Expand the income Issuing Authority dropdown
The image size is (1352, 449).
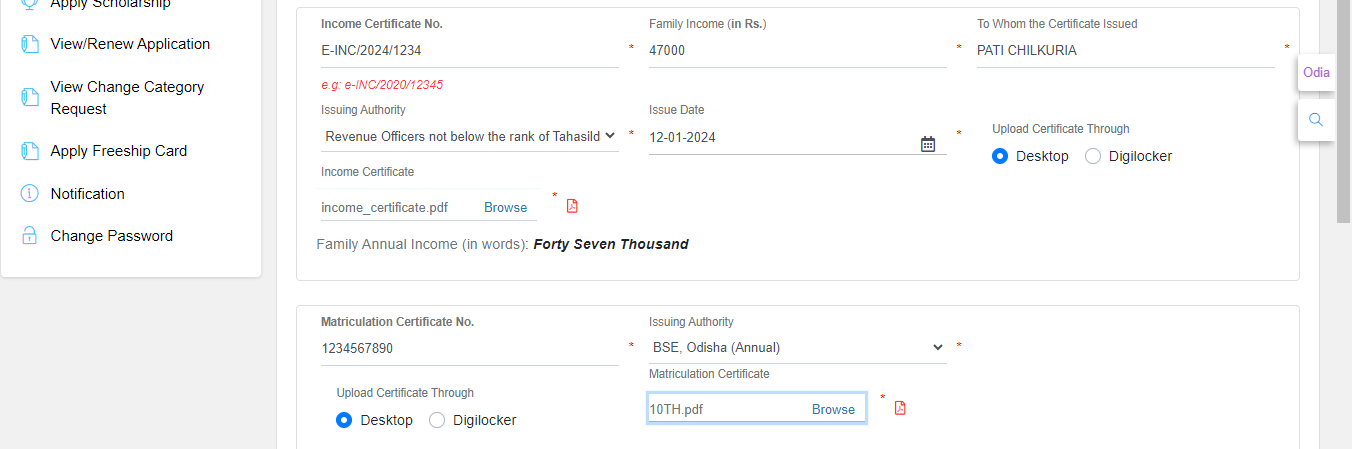[470, 136]
